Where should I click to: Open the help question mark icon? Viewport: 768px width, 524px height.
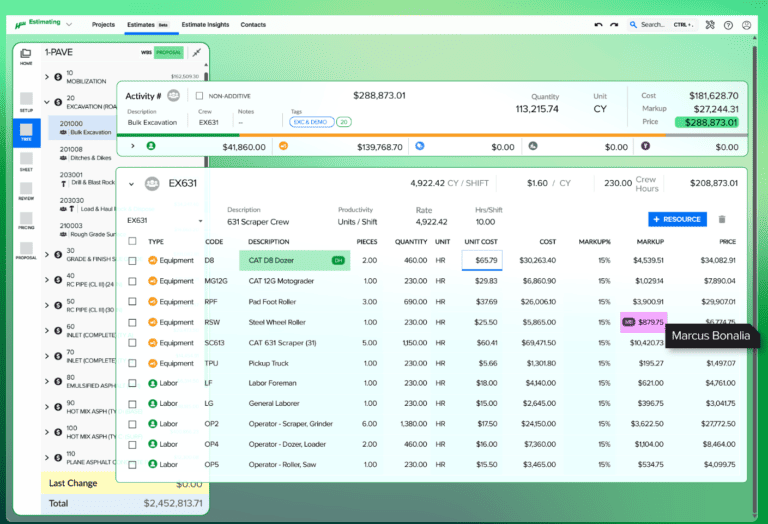point(728,24)
